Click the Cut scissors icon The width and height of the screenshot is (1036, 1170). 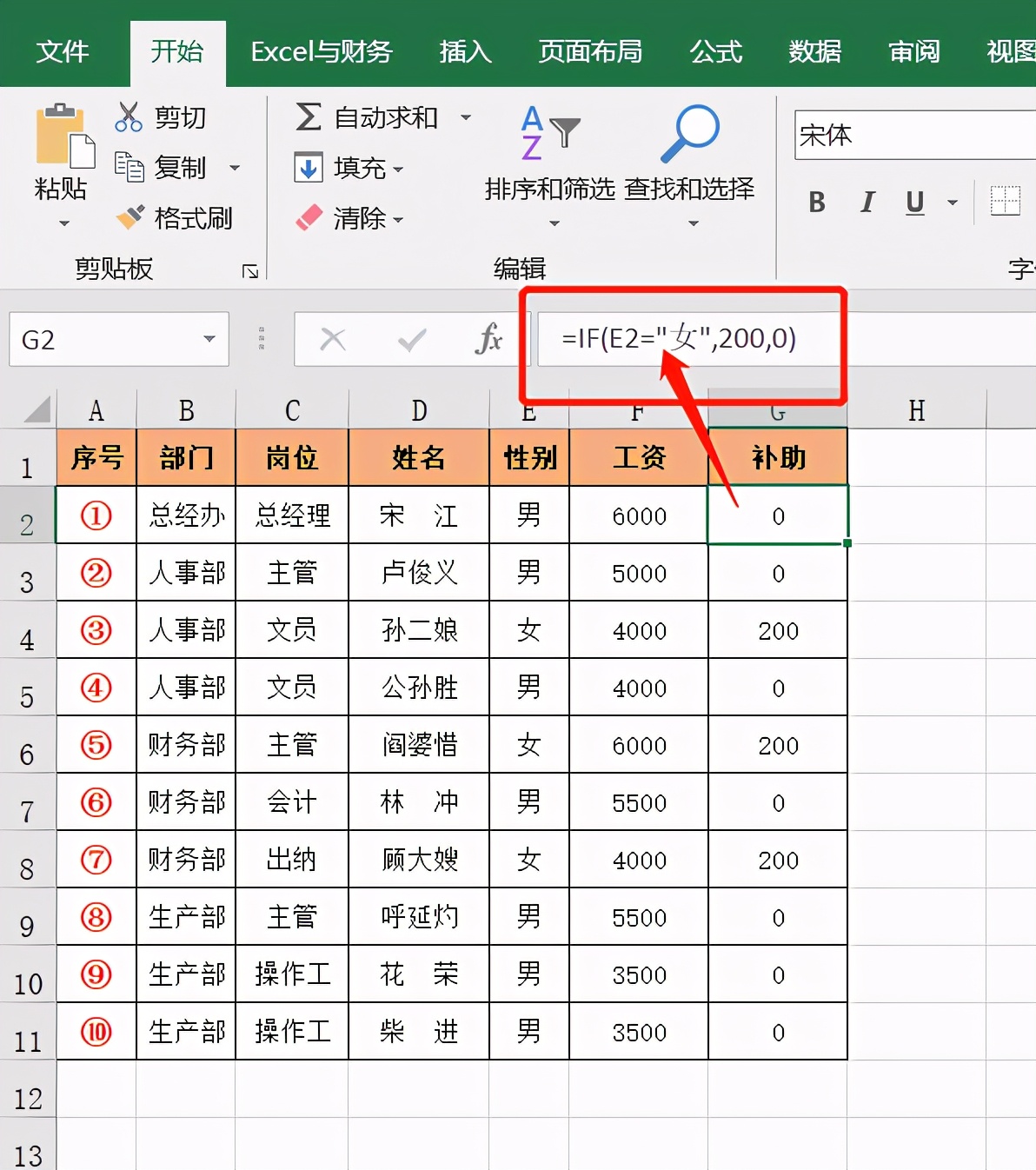129,116
